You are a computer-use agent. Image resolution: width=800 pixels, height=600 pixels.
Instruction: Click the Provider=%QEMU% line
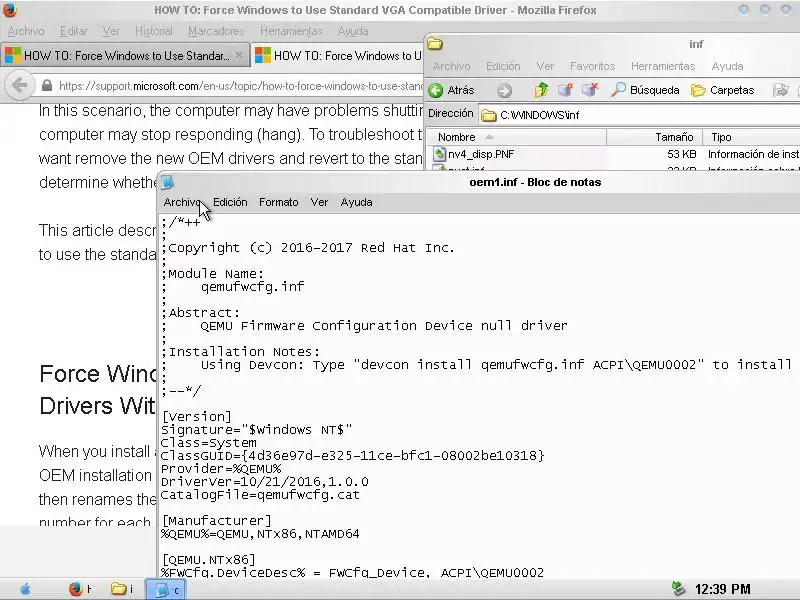[221, 469]
